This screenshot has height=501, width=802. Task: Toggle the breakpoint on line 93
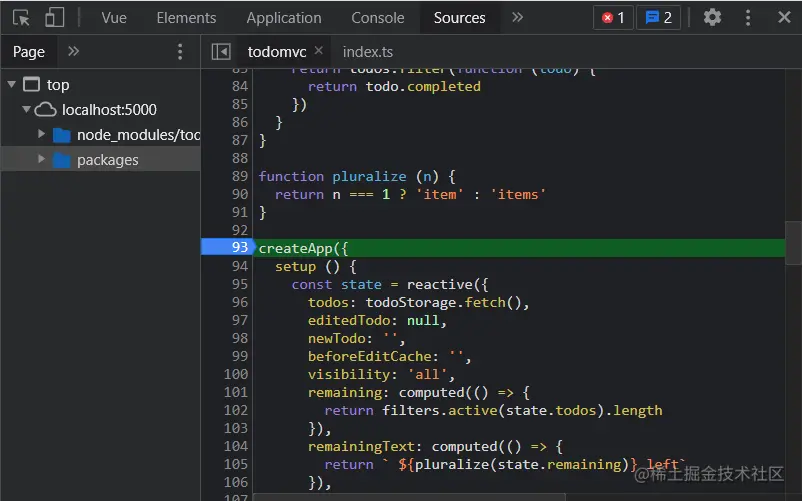(239, 247)
